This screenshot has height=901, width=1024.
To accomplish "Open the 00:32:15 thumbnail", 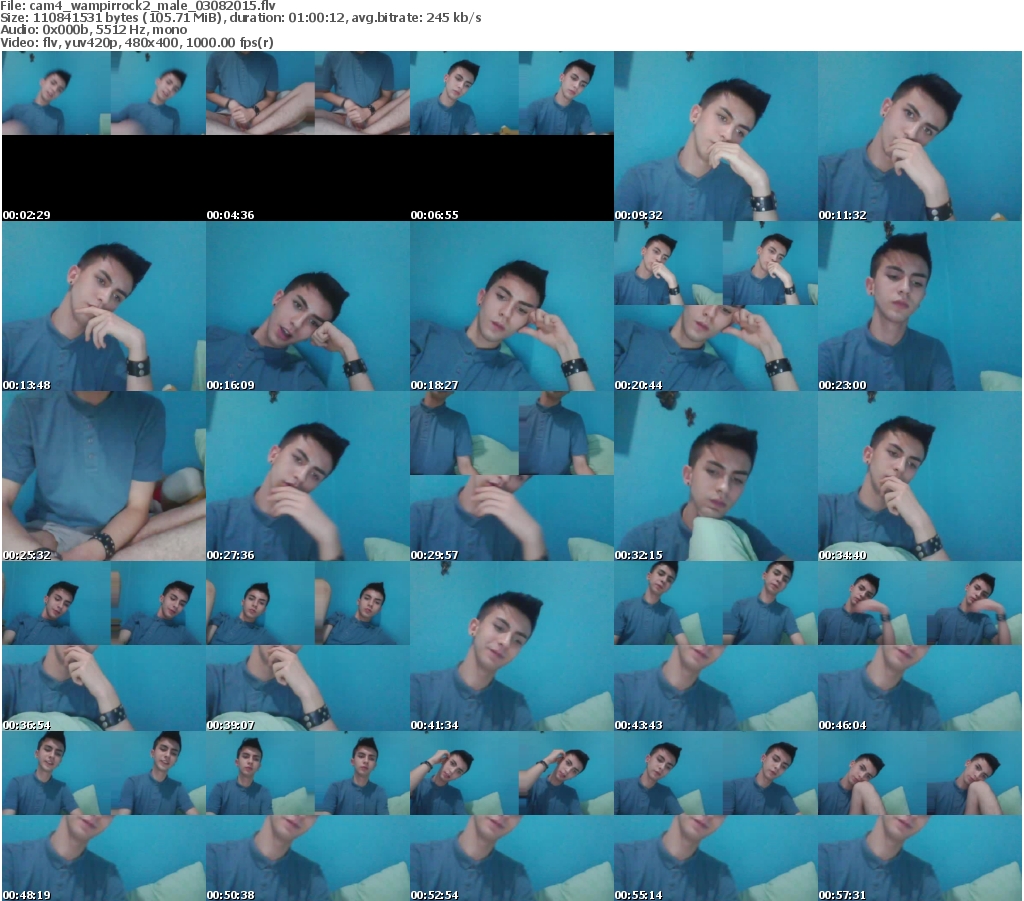I will pyautogui.click(x=716, y=476).
